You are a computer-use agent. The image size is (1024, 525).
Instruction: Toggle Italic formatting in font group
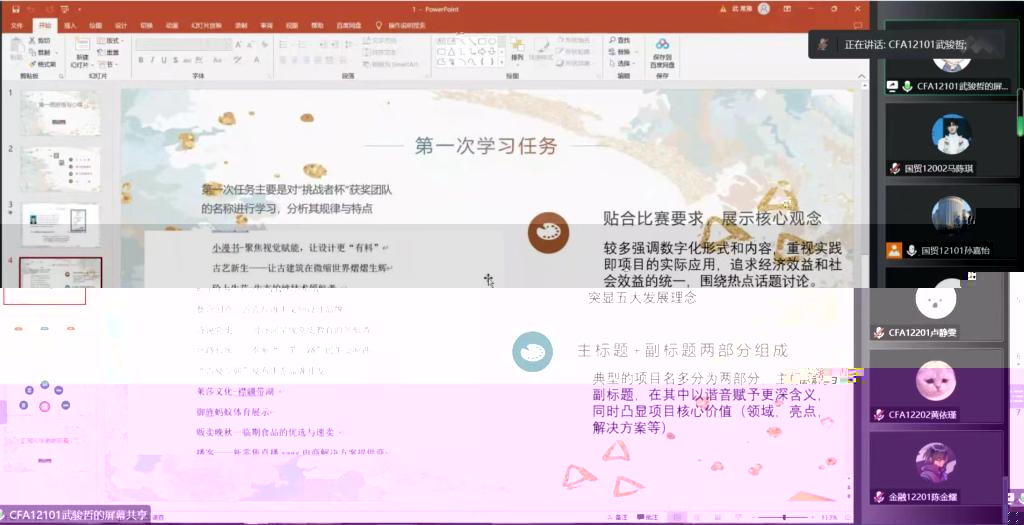(x=152, y=60)
